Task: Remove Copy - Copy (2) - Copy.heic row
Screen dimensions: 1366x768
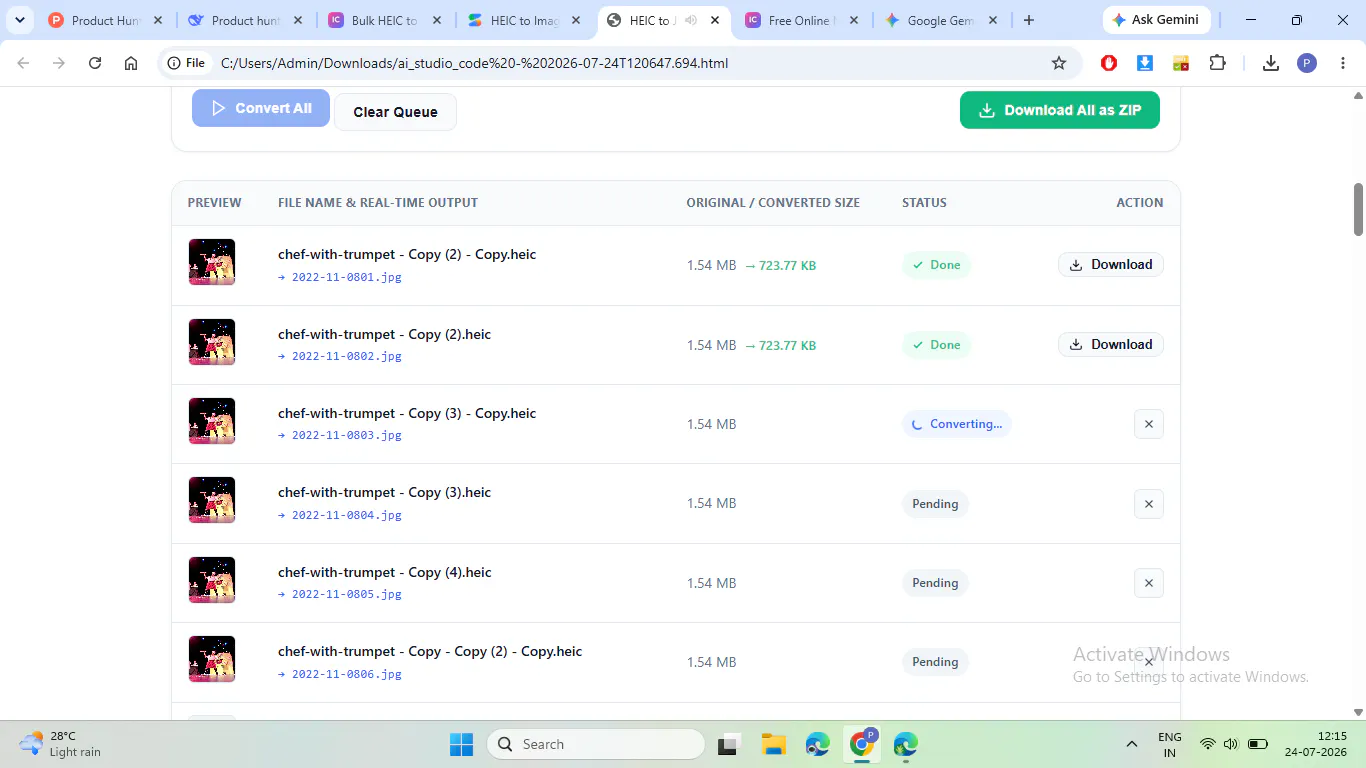Action: pyautogui.click(x=1149, y=662)
